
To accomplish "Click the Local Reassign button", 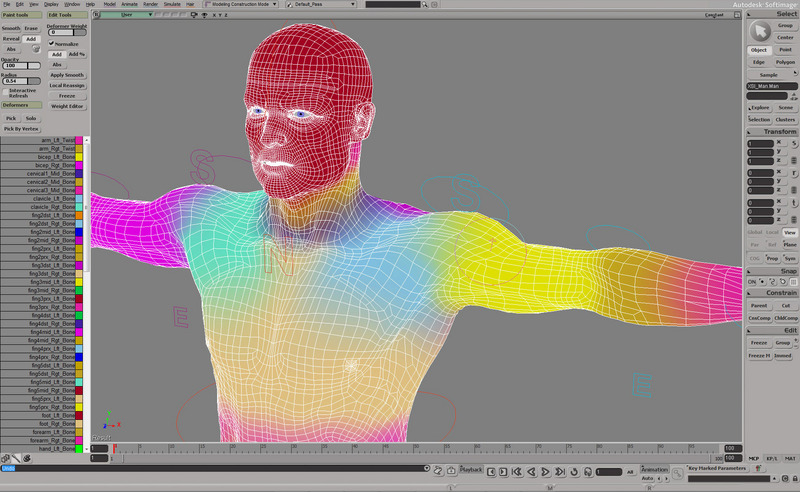I will point(67,86).
